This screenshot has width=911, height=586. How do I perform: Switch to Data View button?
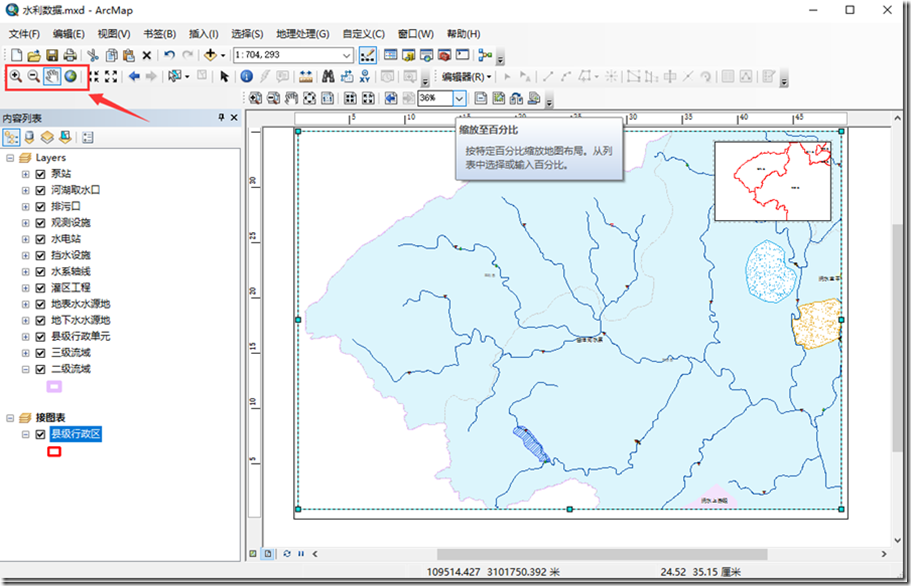tap(253, 553)
